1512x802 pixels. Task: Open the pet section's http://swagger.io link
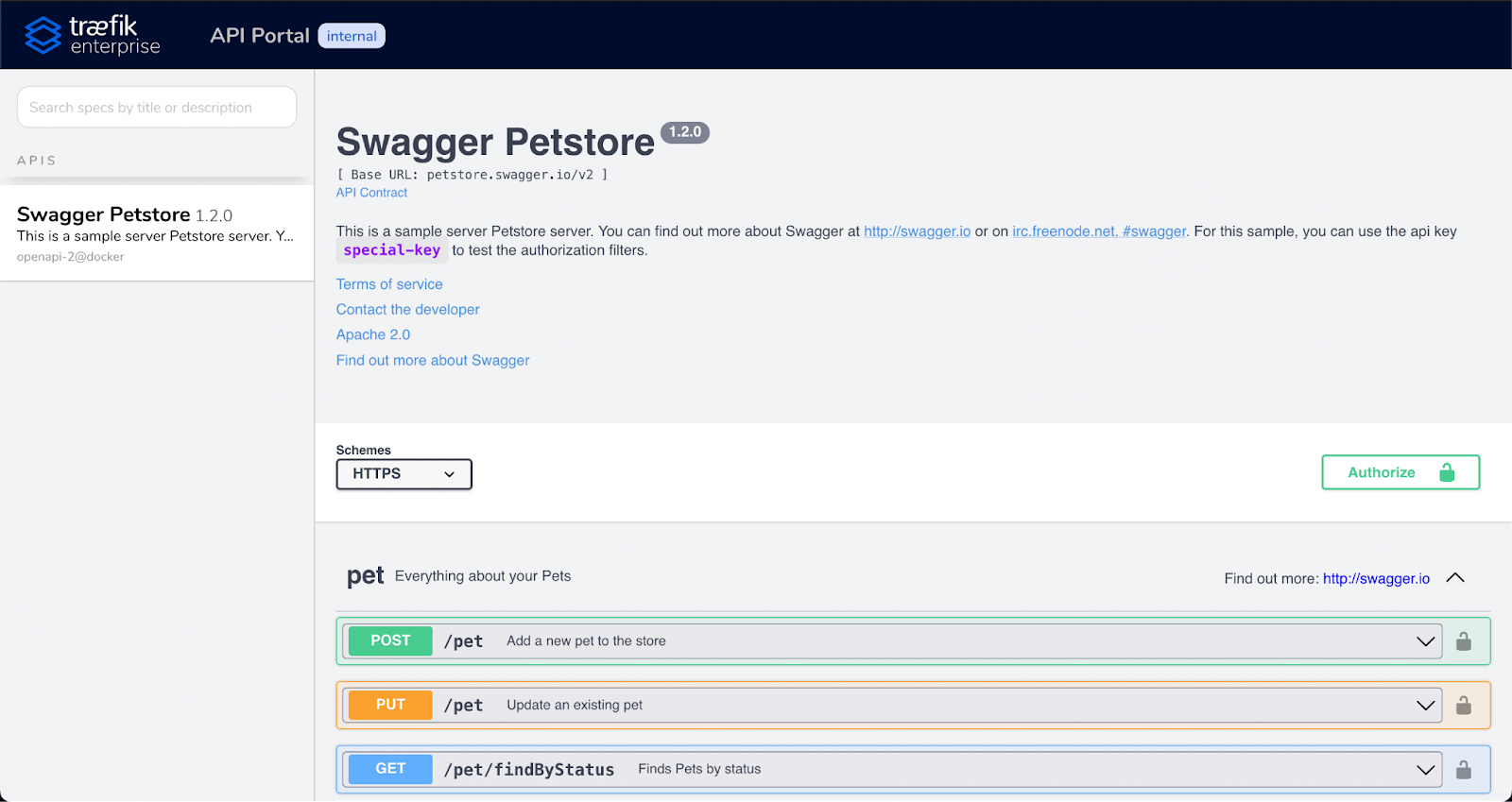(x=1376, y=578)
